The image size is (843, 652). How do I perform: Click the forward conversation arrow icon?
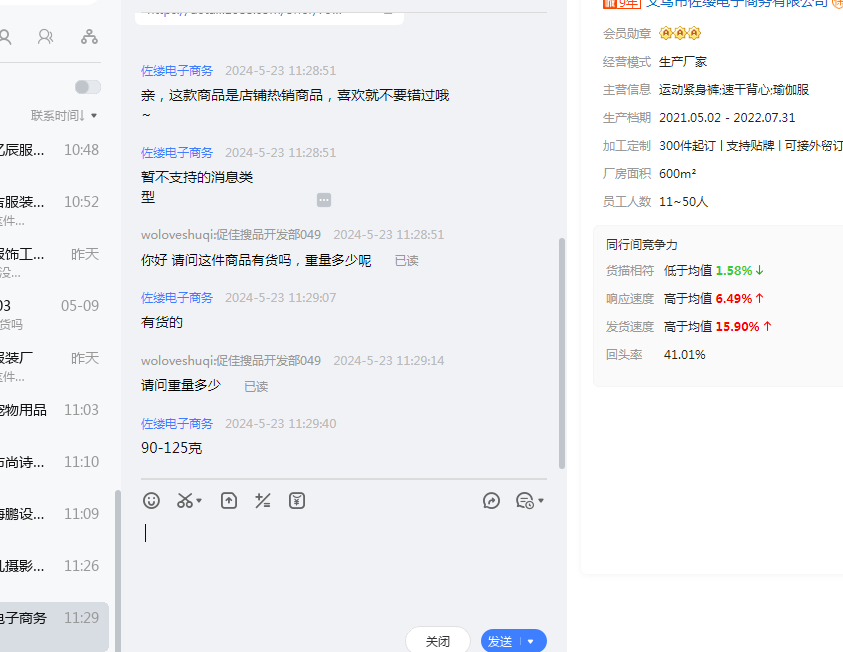point(491,501)
